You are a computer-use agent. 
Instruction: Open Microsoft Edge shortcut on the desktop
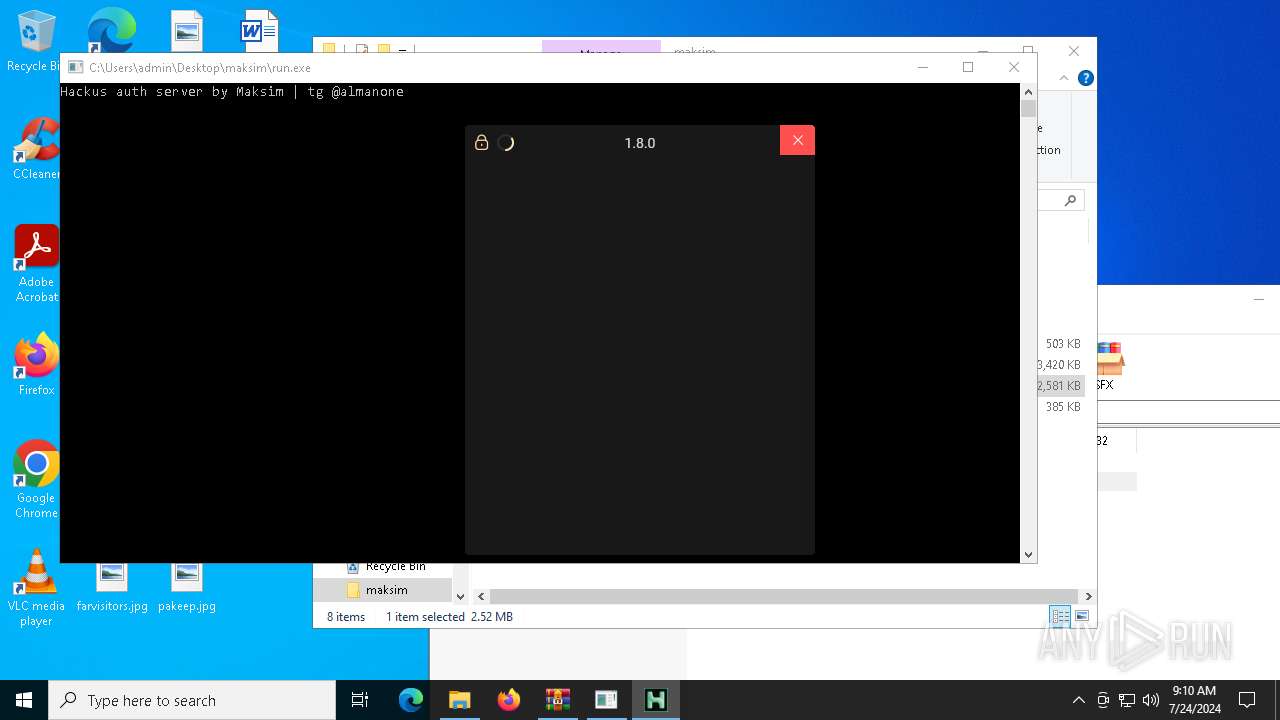point(110,30)
